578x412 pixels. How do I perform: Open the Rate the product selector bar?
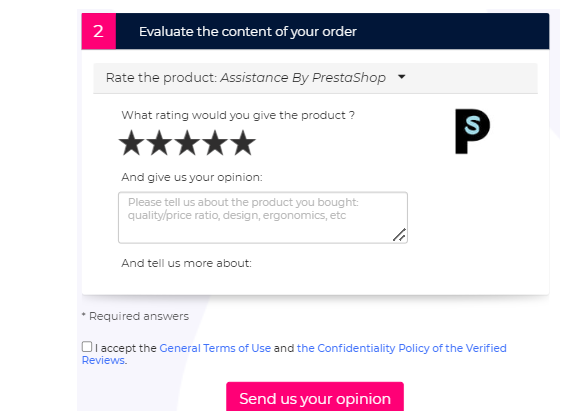(315, 78)
